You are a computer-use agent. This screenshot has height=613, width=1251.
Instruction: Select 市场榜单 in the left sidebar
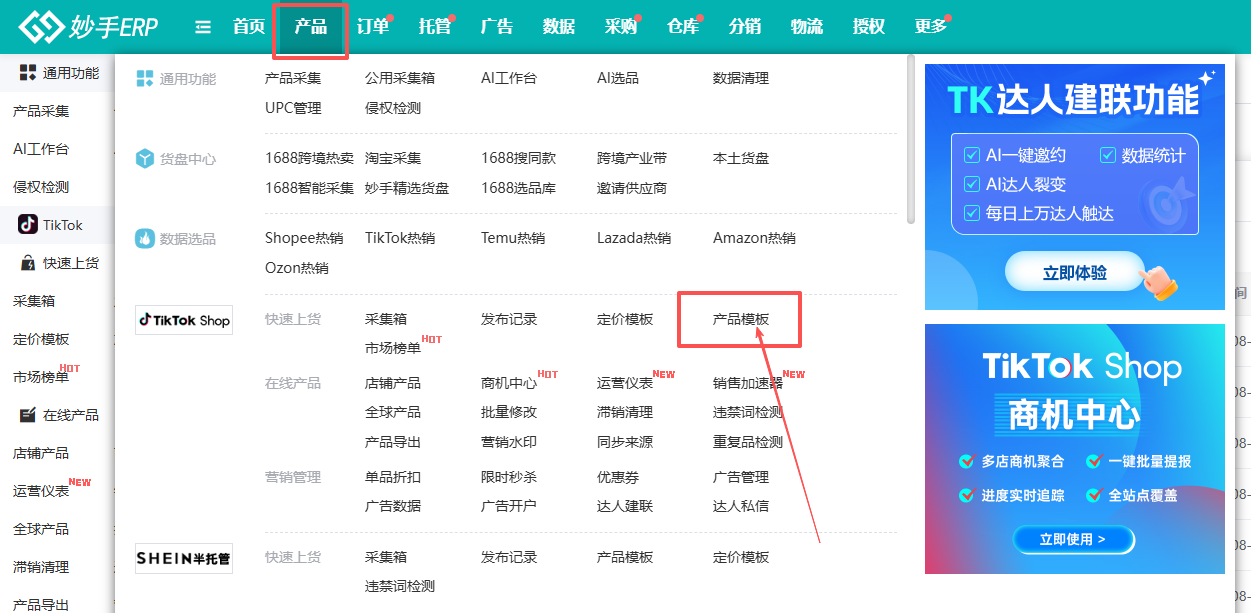pyautogui.click(x=41, y=377)
